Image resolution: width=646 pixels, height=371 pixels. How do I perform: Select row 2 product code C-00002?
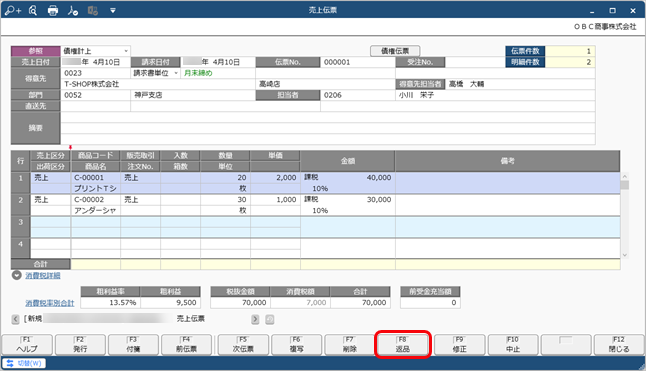click(x=96, y=200)
